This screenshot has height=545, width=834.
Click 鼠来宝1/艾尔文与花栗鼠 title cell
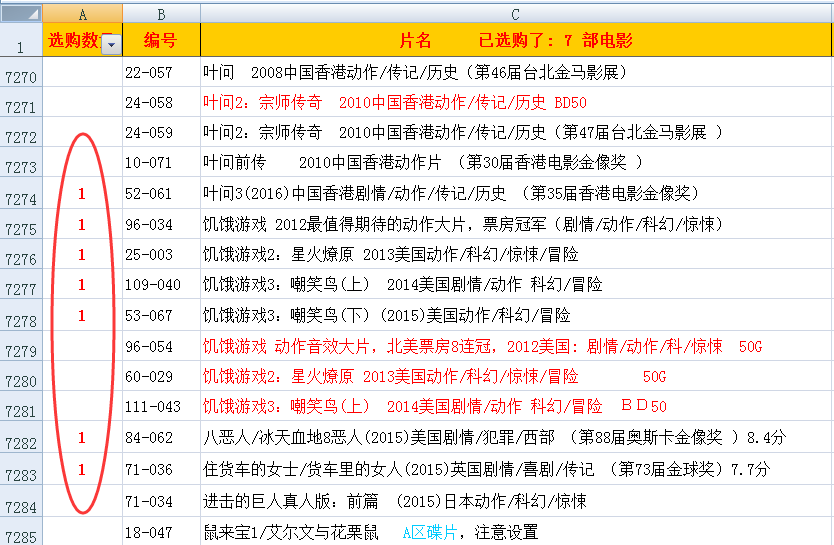tap(515, 531)
